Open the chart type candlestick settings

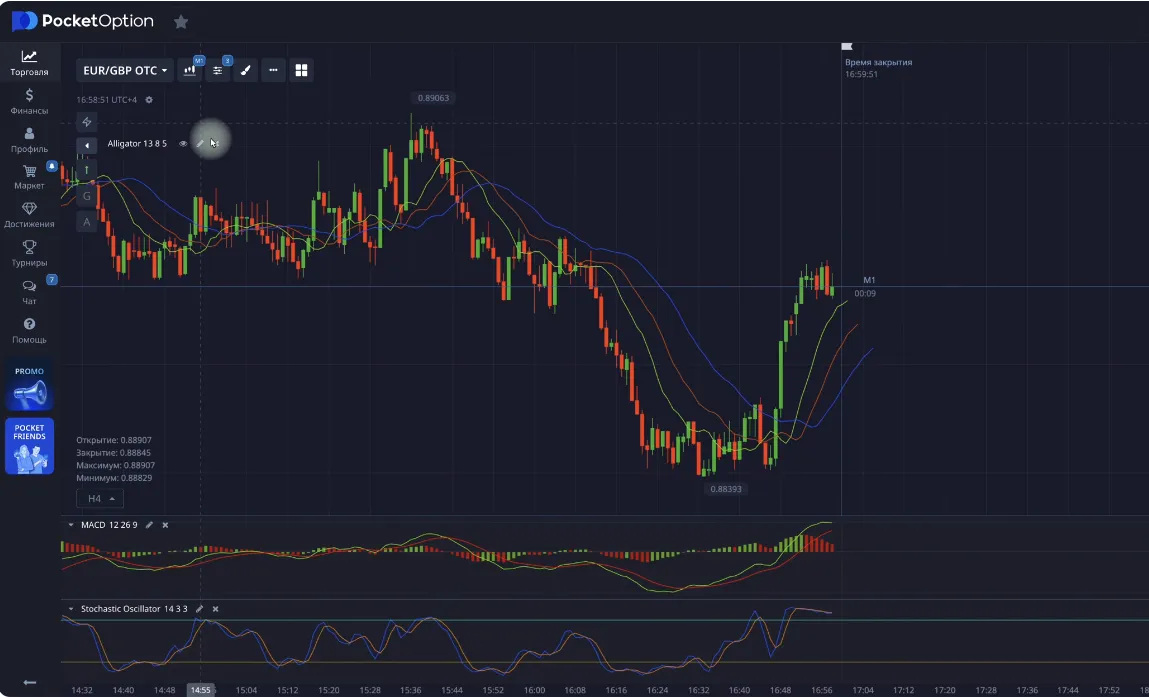coord(189,71)
